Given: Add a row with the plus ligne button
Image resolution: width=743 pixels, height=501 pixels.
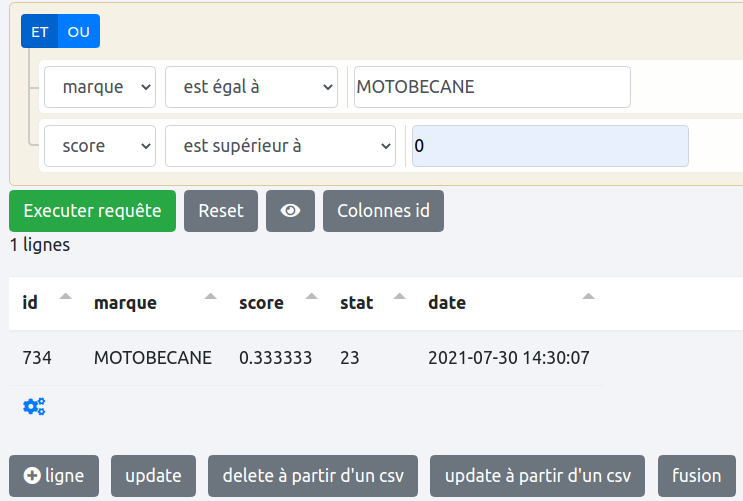Looking at the screenshot, I should point(54,476).
